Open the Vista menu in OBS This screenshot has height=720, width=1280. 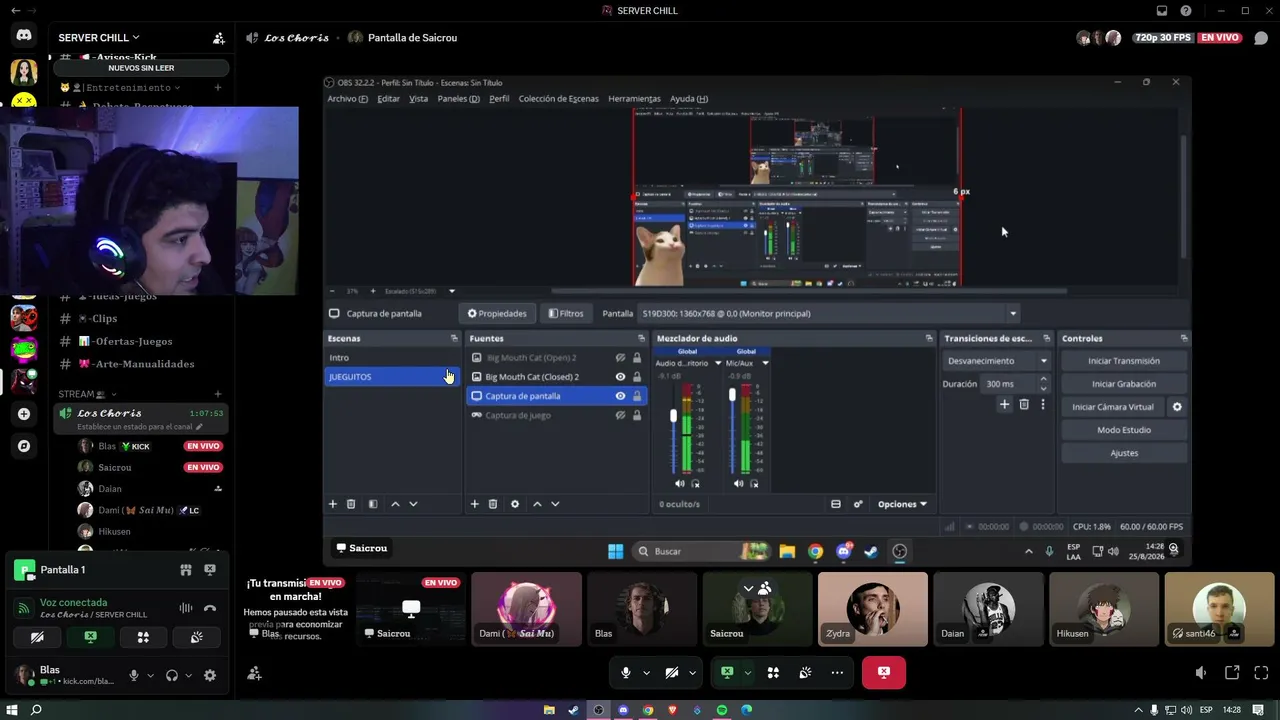click(418, 99)
